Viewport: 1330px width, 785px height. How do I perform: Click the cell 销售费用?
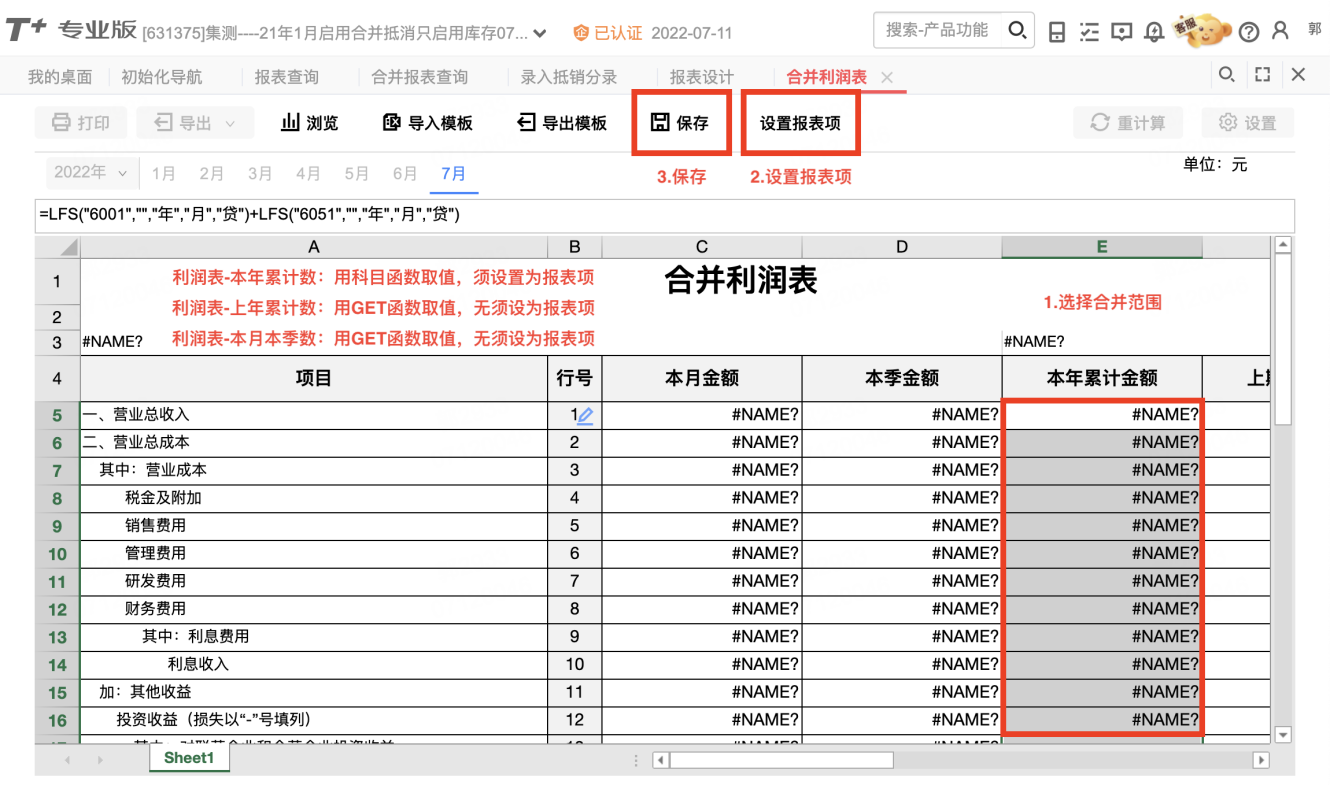point(314,526)
